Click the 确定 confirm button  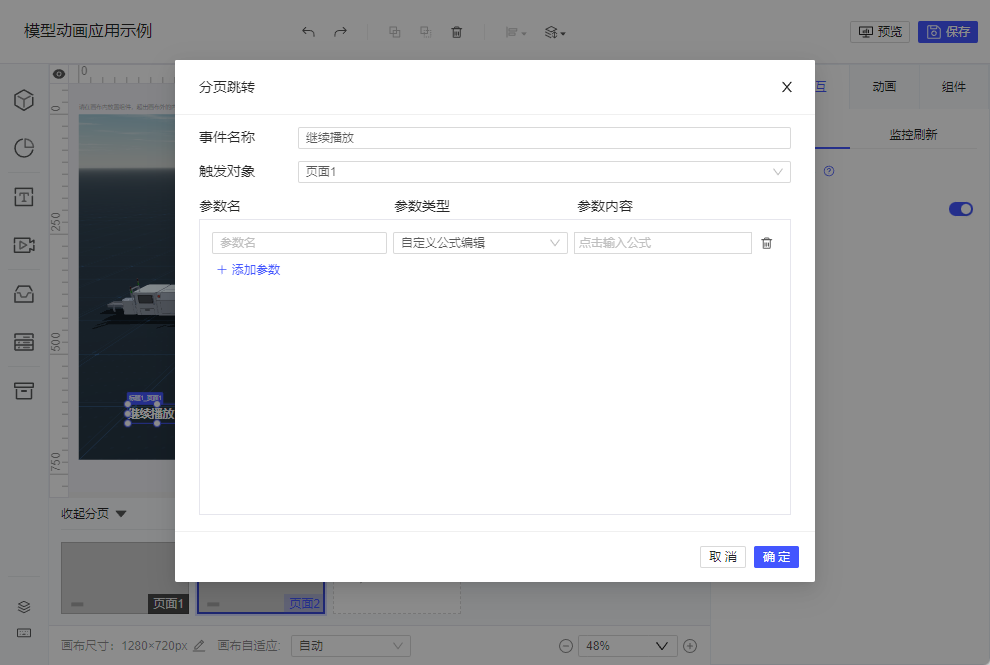[776, 557]
